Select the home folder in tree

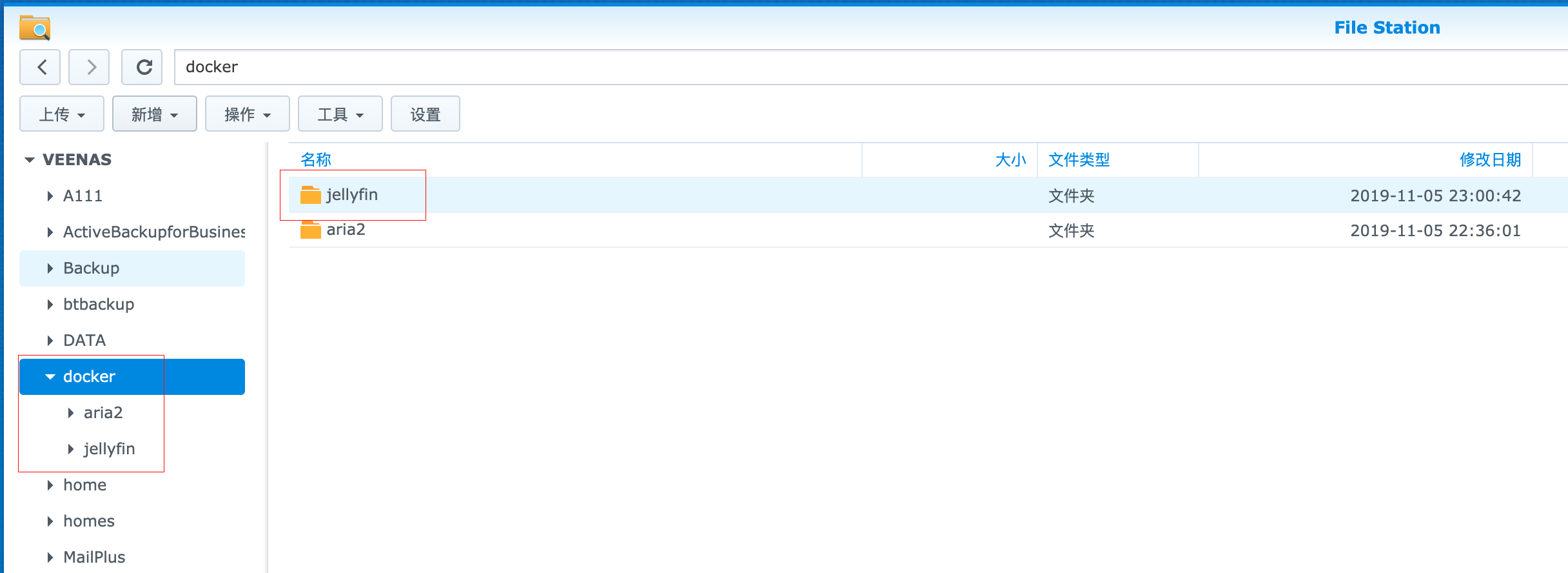pyautogui.click(x=85, y=485)
